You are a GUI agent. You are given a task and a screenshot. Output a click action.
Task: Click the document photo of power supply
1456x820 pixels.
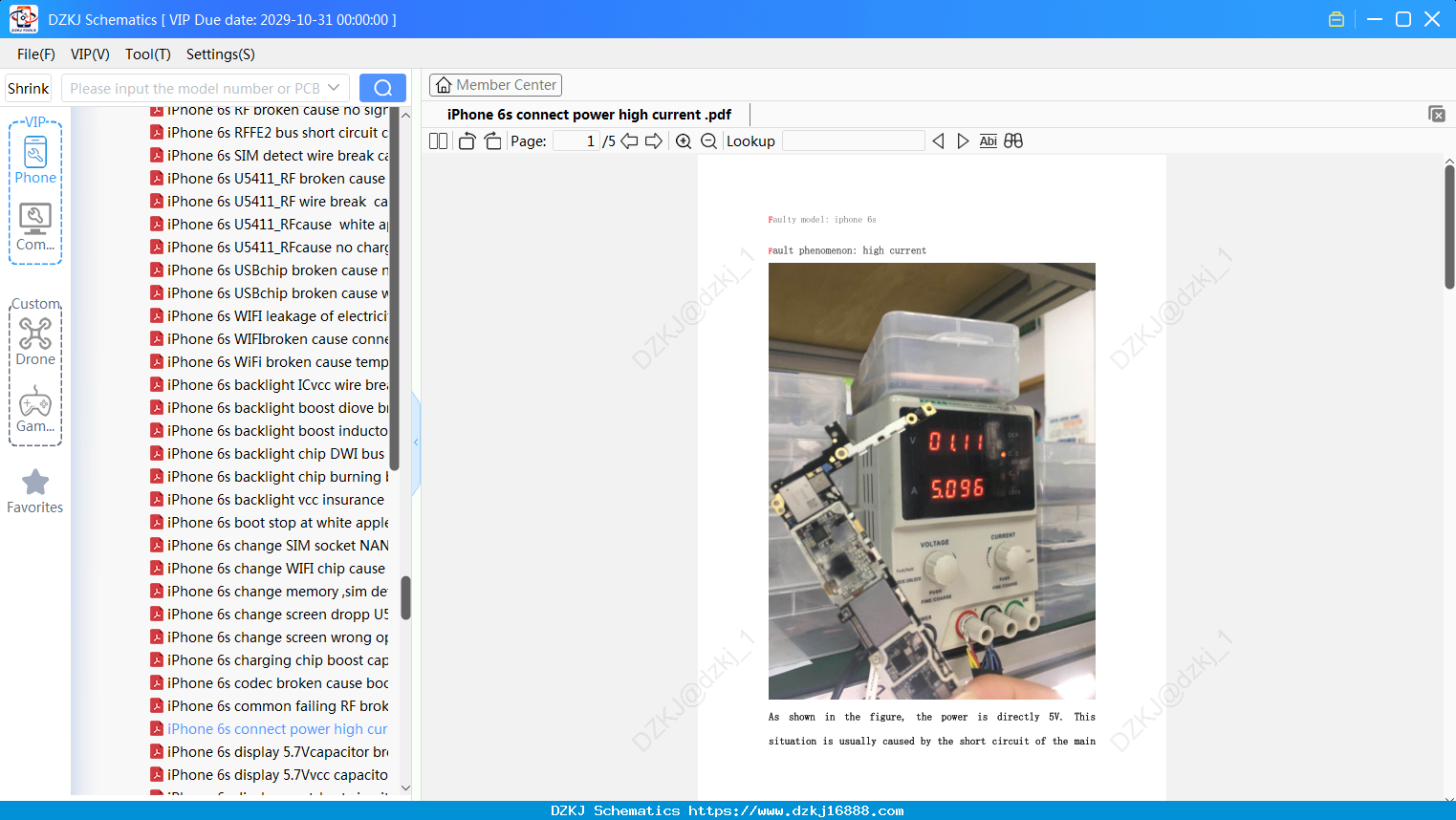932,482
